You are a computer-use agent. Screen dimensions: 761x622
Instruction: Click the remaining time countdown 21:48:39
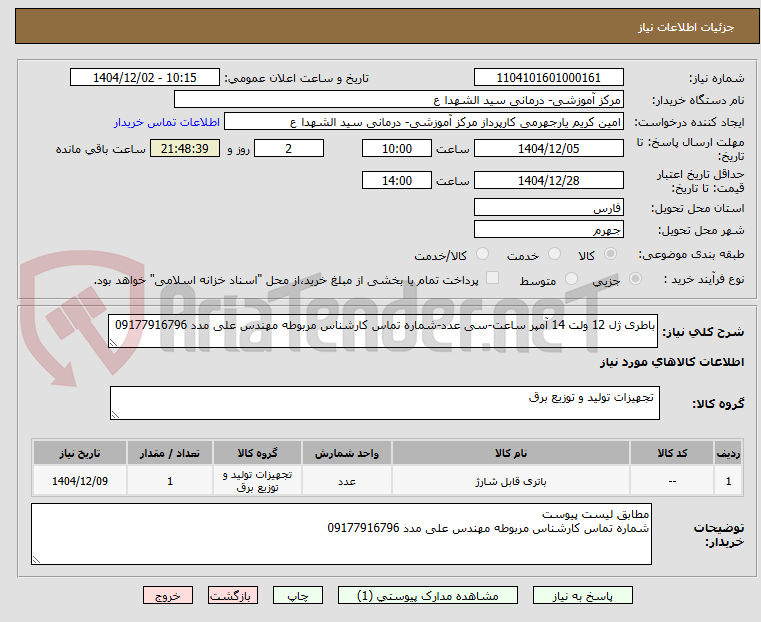(184, 148)
